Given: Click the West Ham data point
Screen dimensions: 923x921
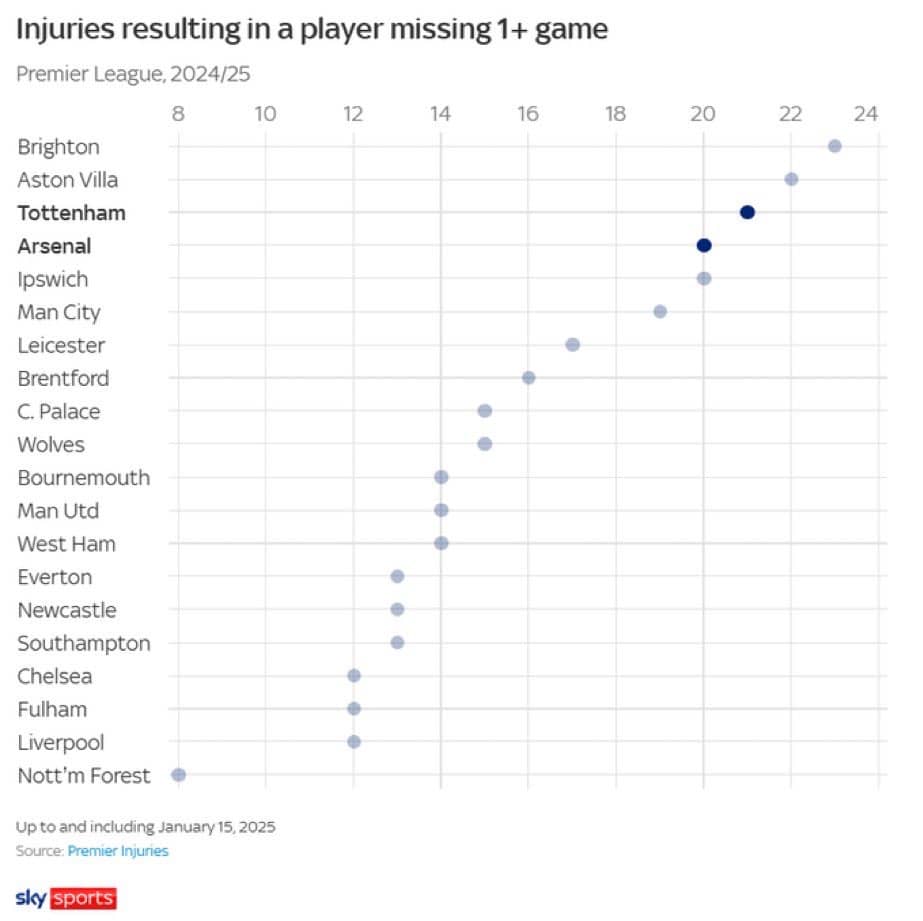Looking at the screenshot, I should [441, 543].
